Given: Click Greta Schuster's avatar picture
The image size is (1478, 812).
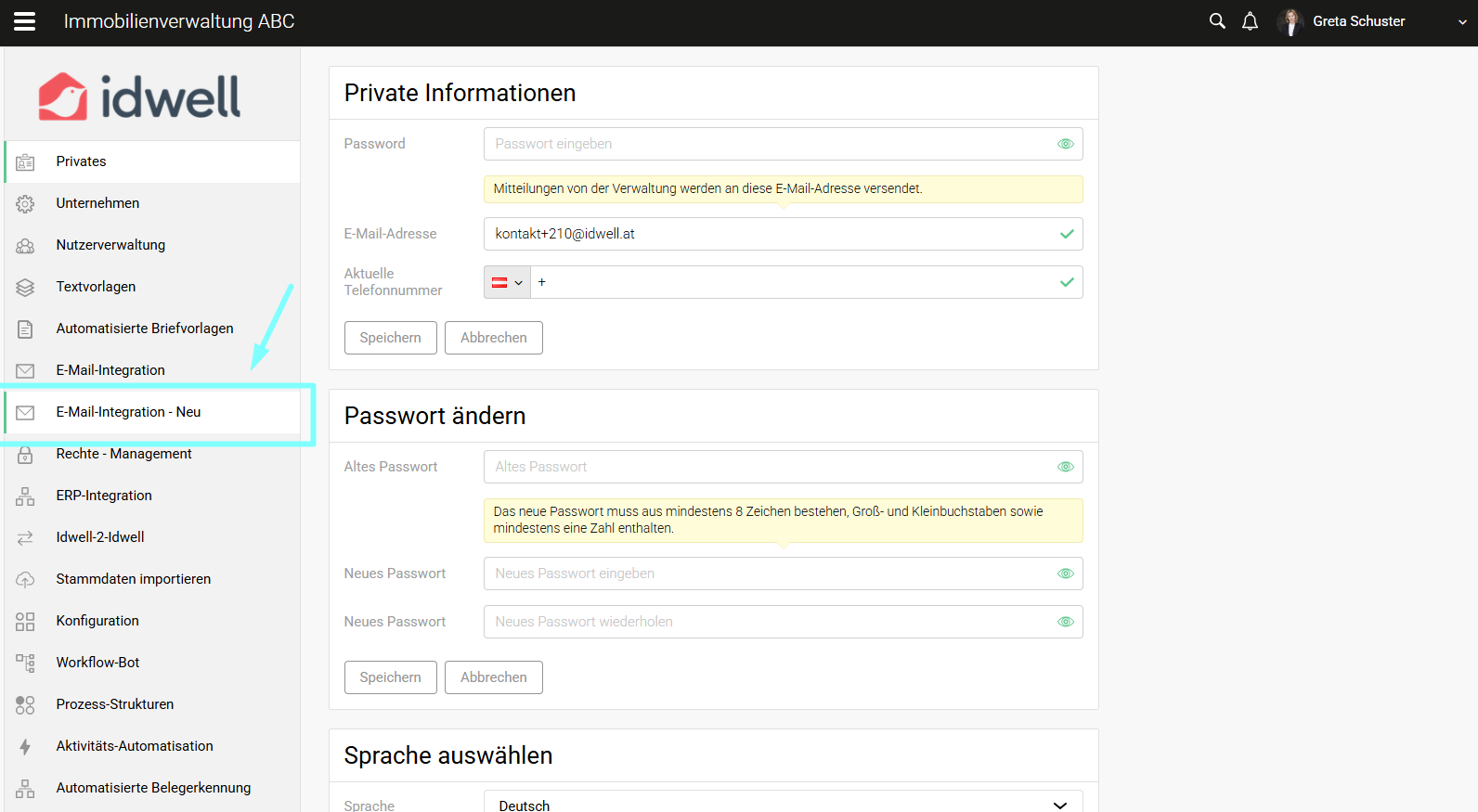Looking at the screenshot, I should [1290, 21].
